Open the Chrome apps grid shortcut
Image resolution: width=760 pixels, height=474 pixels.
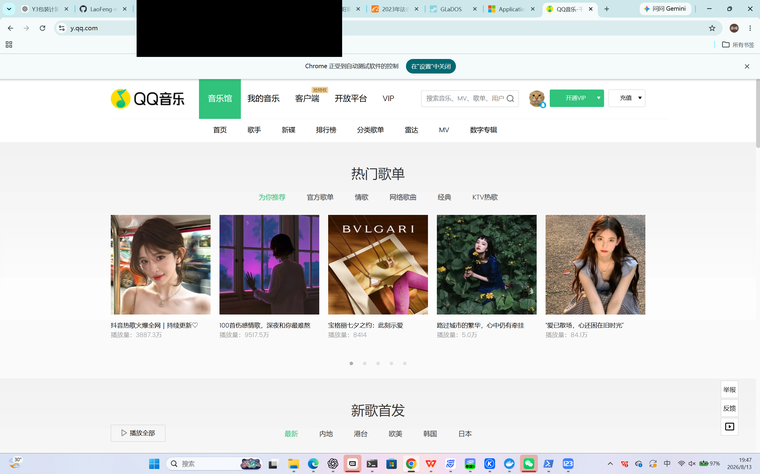coord(9,45)
